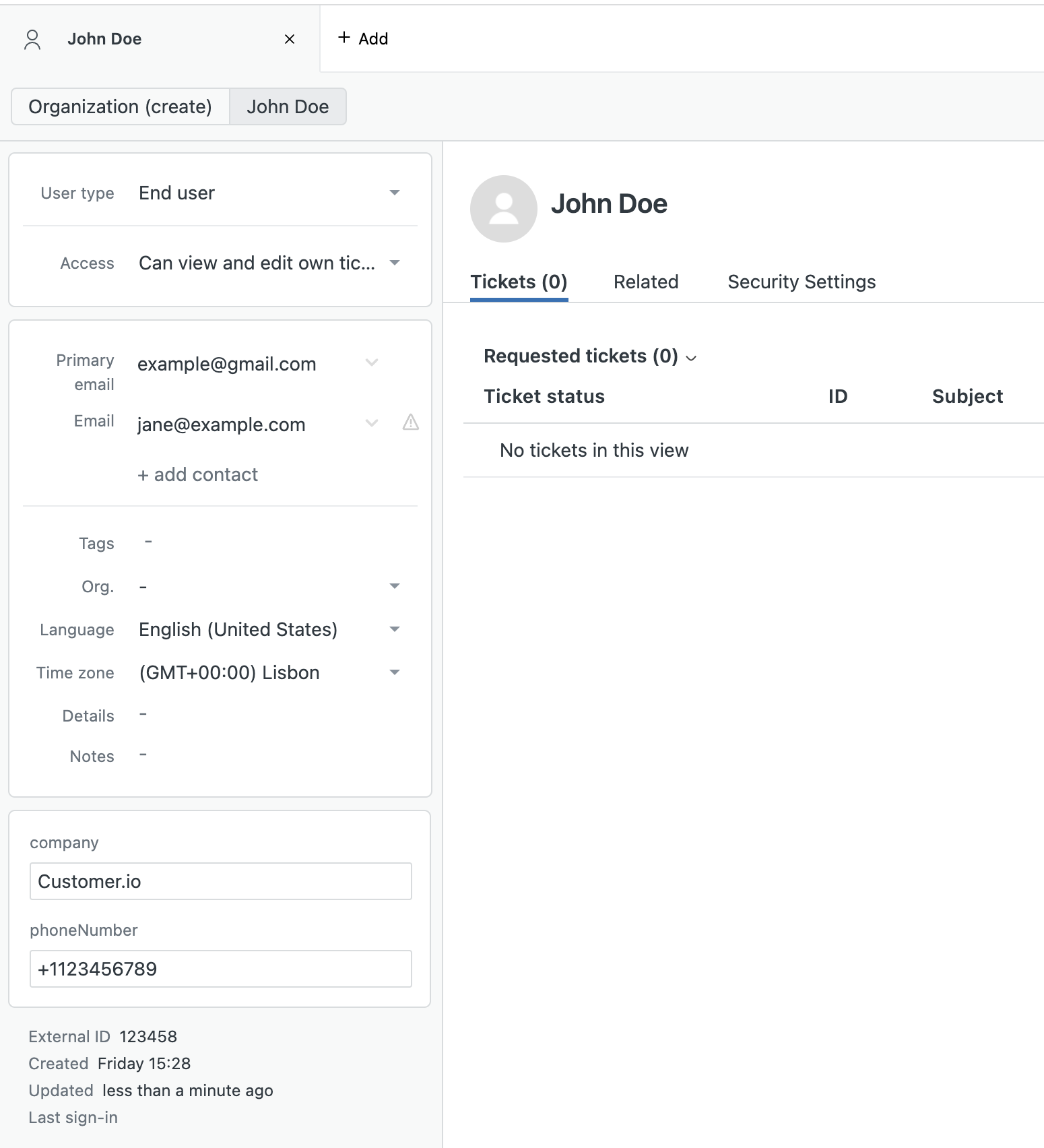
Task: Click the example@gmail.com primary email
Action: point(227,364)
